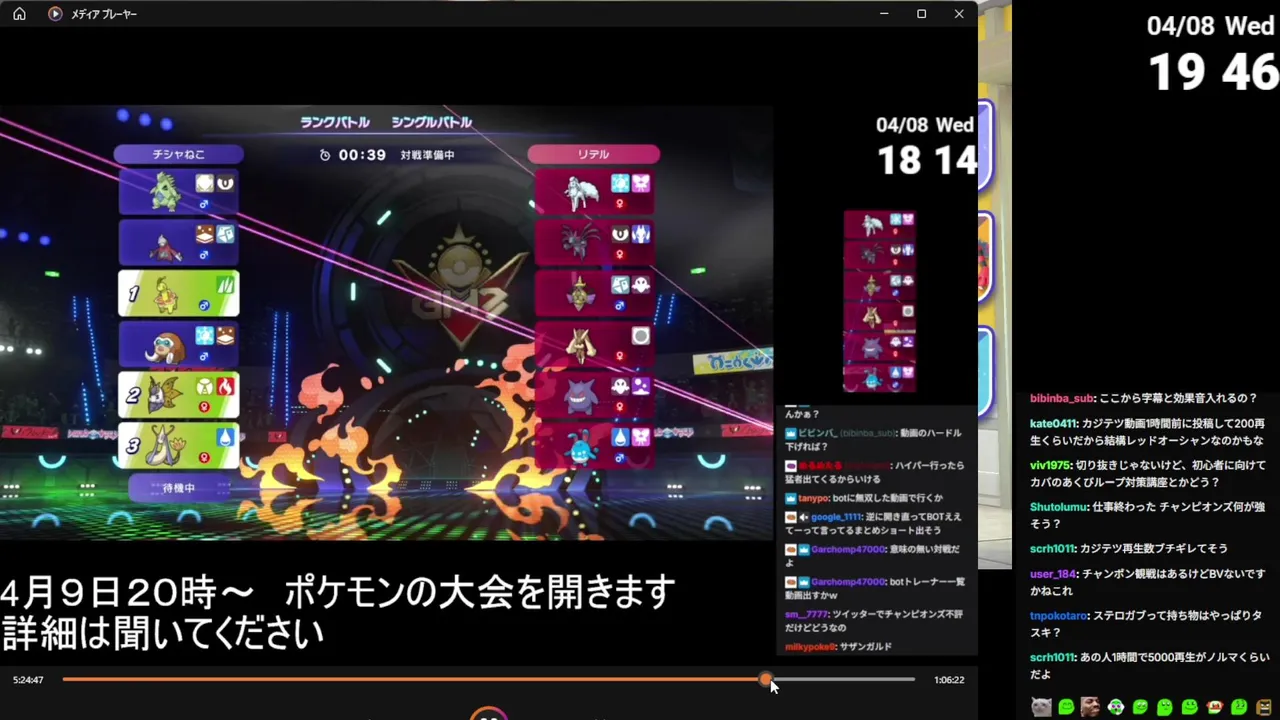Click the subtitle line 詳細は聞いてください
The height and width of the screenshot is (720, 1280).
click(162, 633)
